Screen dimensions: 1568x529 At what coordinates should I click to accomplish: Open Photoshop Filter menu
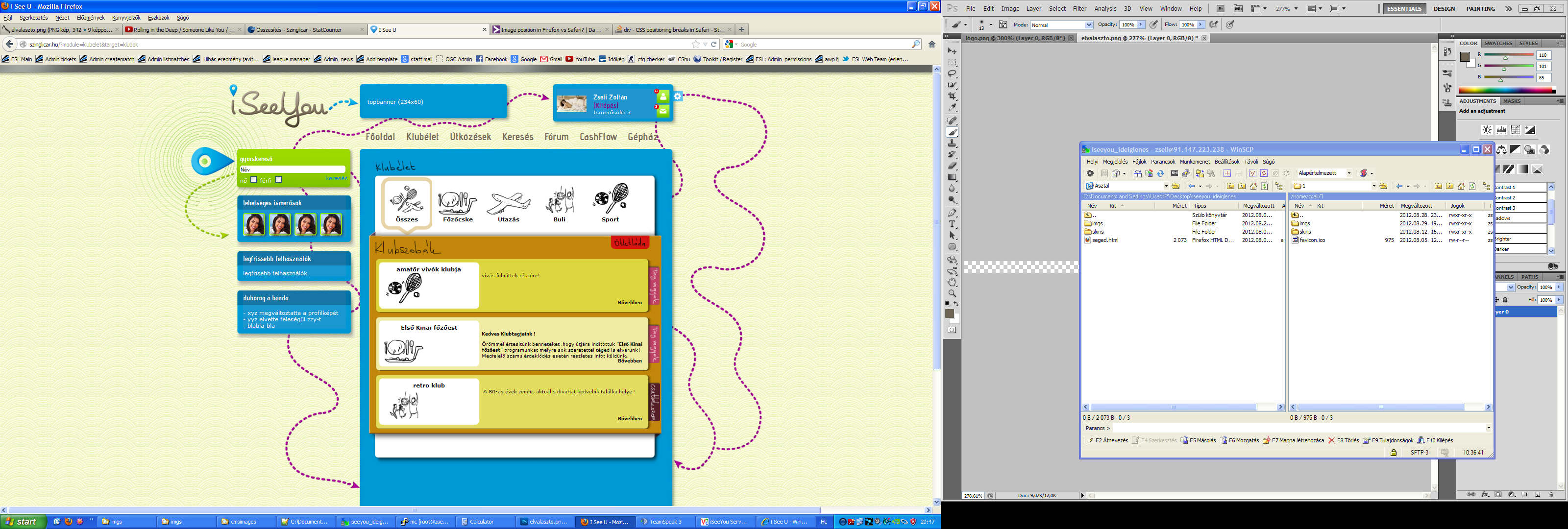pyautogui.click(x=1080, y=8)
